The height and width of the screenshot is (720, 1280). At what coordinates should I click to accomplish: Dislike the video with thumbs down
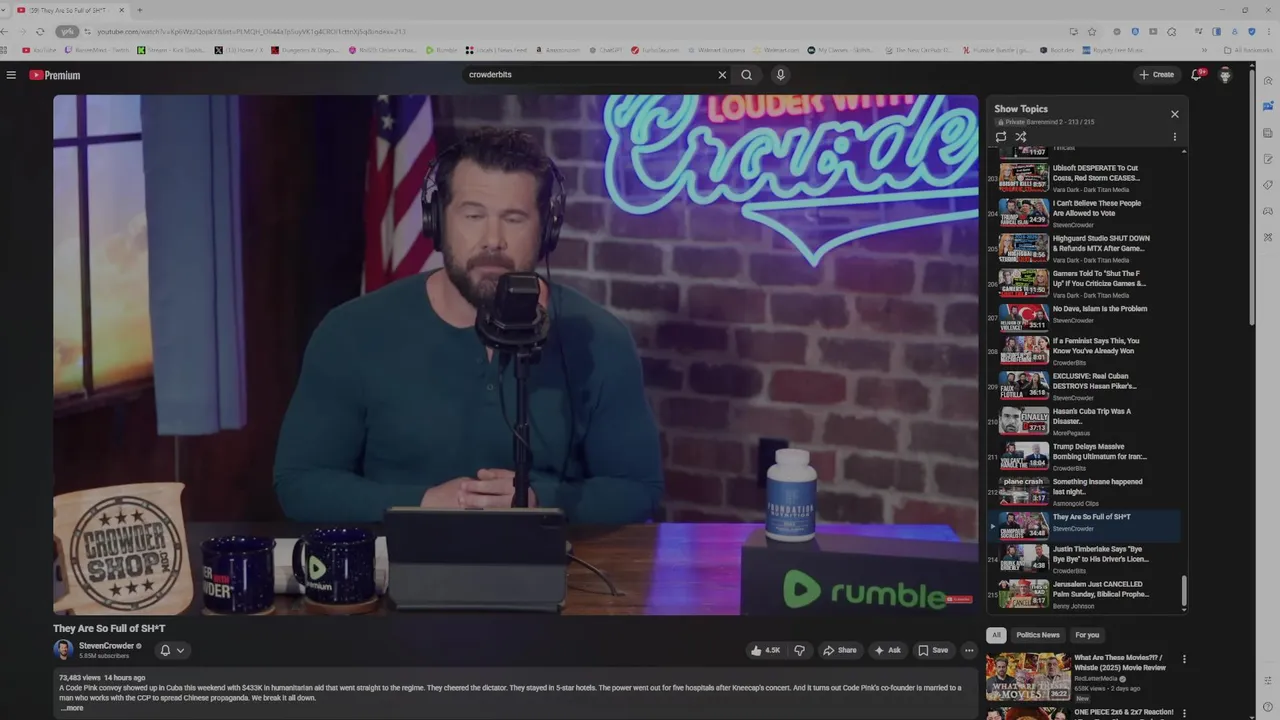coord(799,650)
